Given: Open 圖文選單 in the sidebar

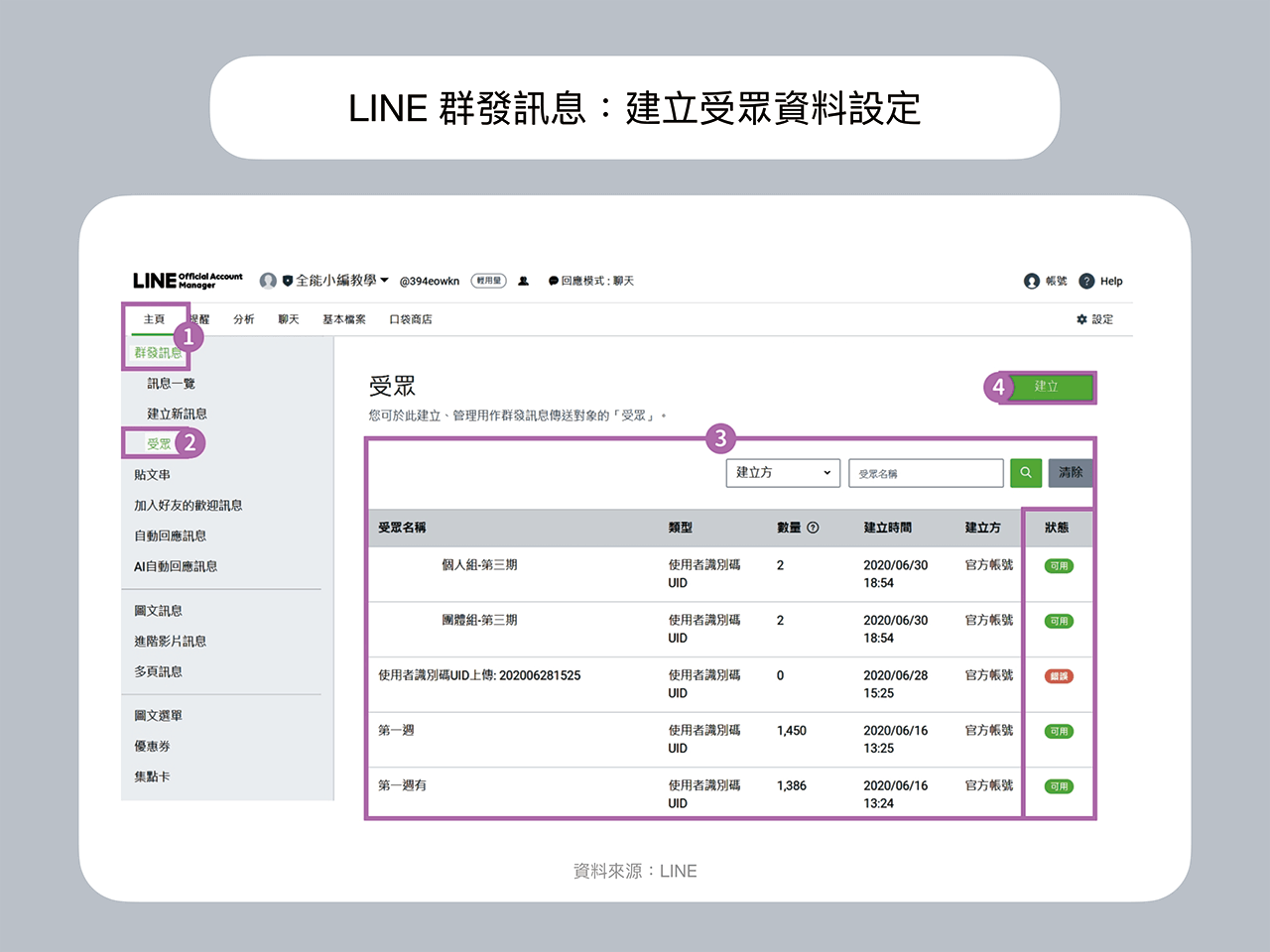Looking at the screenshot, I should pyautogui.click(x=158, y=716).
